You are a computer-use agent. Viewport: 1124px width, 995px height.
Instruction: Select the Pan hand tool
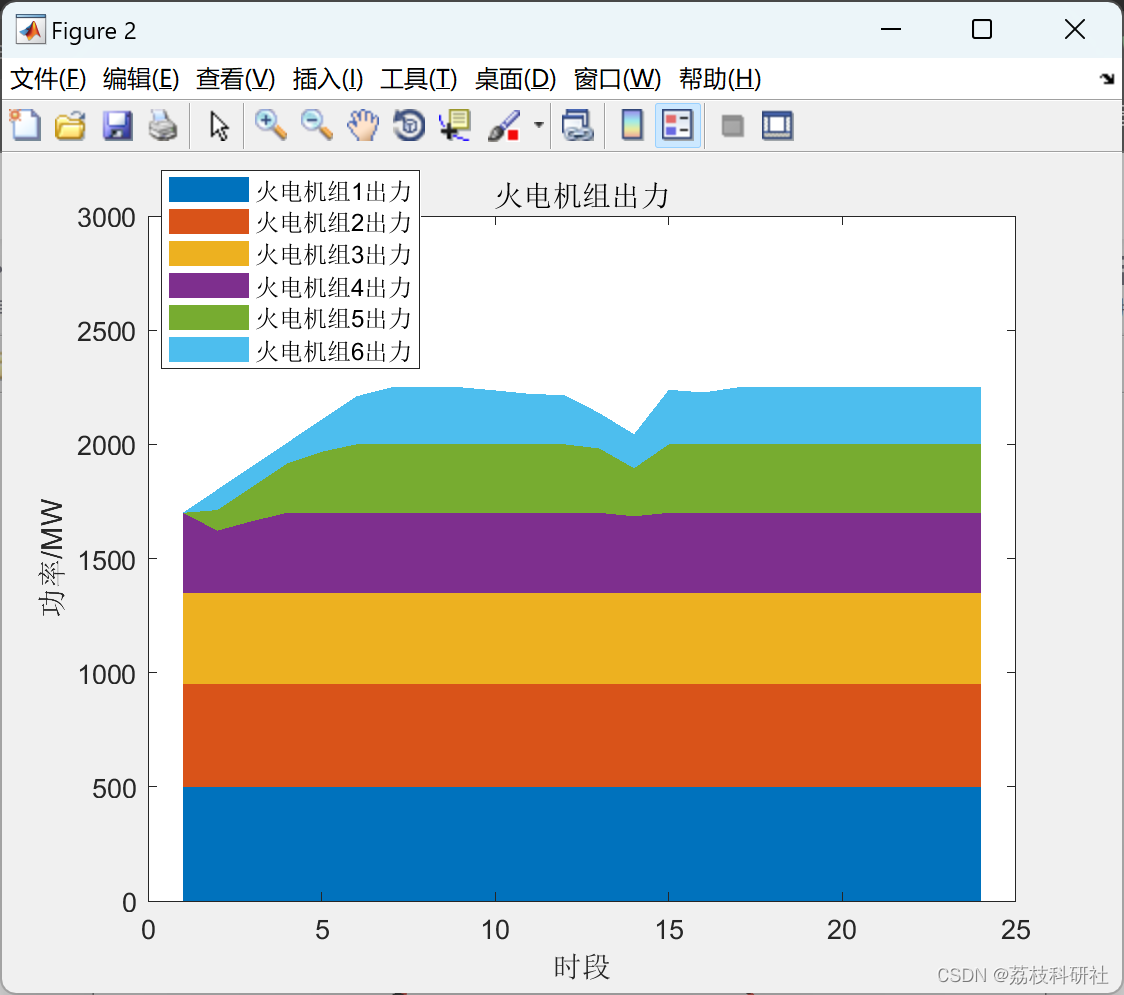[363, 125]
